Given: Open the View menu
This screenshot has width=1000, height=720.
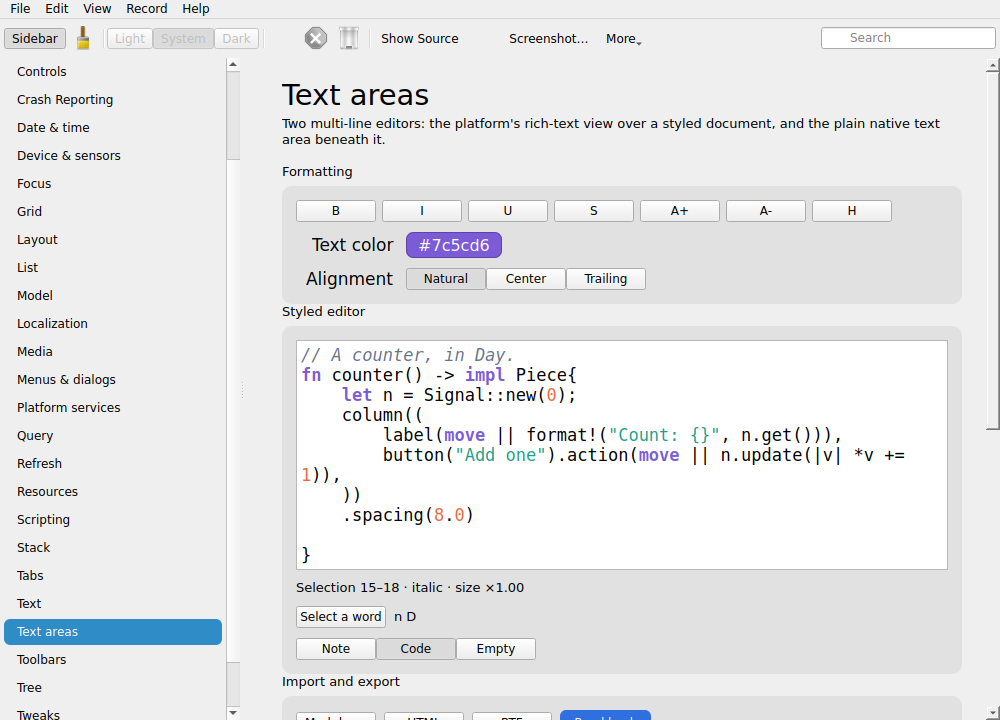Looking at the screenshot, I should (97, 8).
